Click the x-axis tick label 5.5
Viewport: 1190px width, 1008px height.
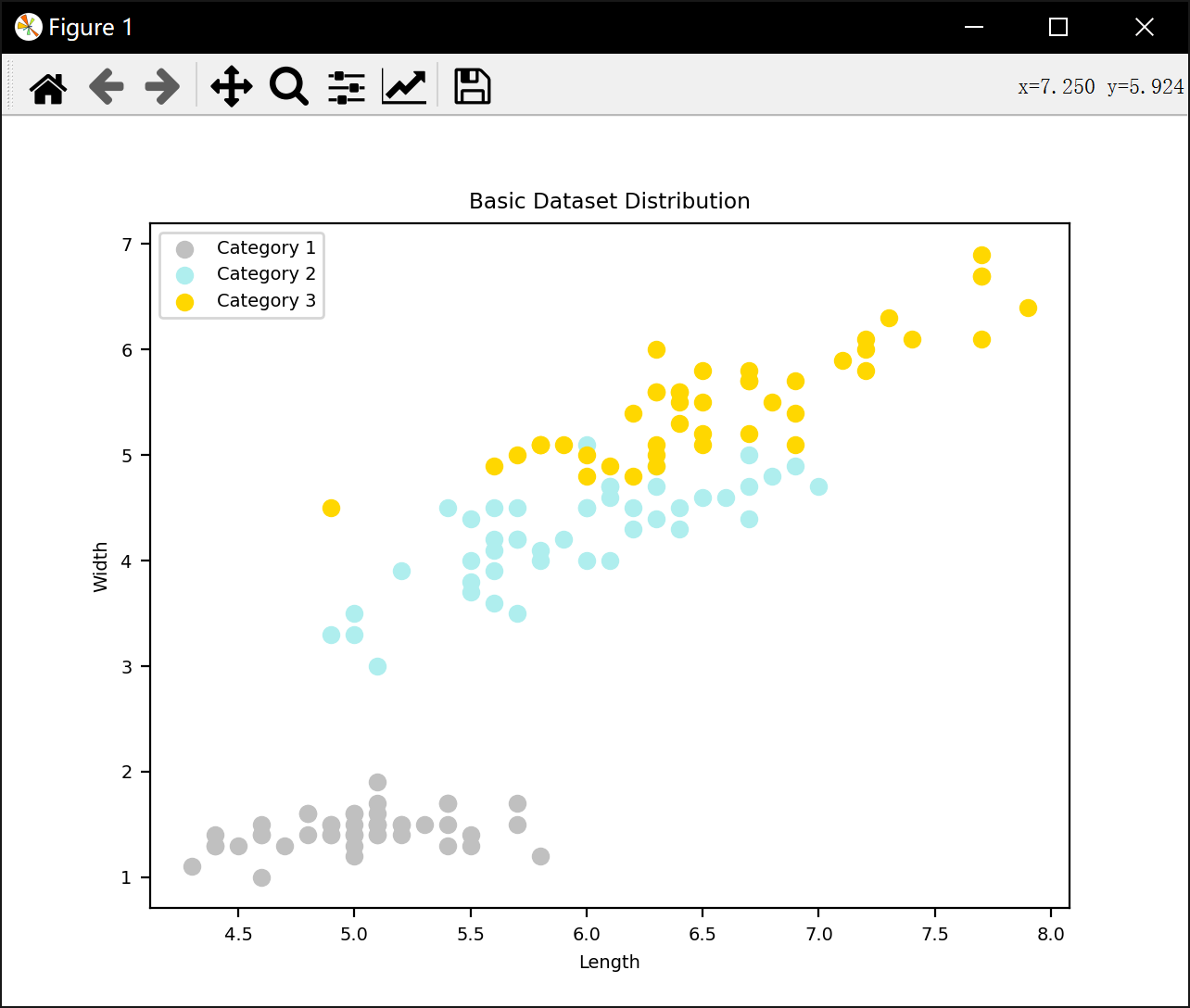point(471,934)
